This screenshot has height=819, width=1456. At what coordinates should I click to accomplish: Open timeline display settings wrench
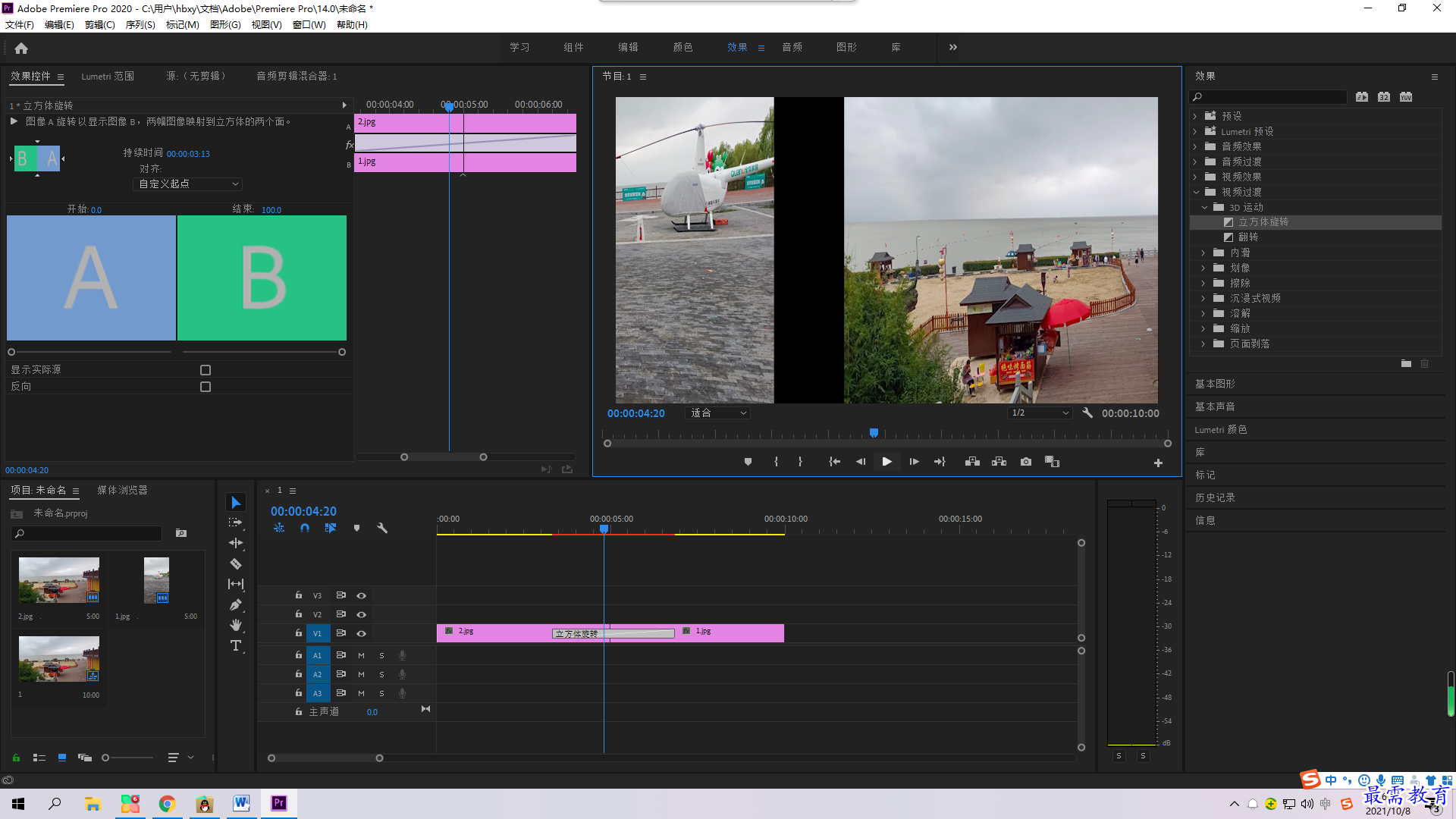coord(382,528)
